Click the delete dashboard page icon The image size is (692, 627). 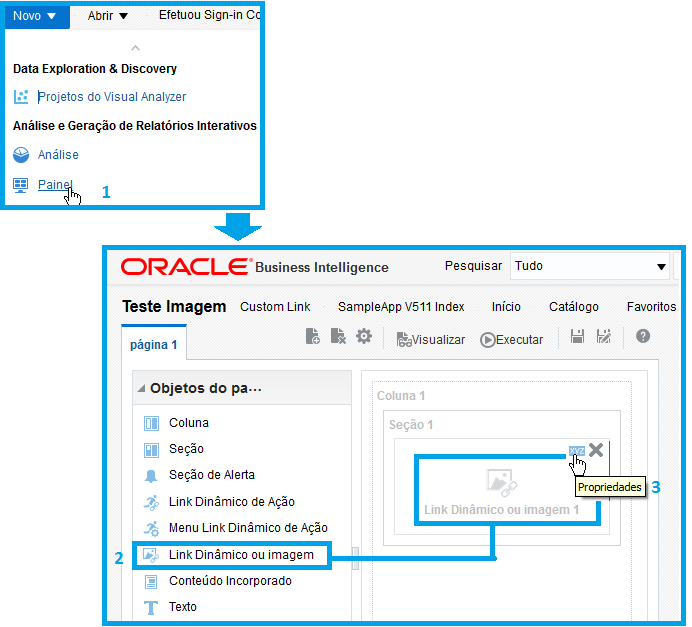pos(338,336)
